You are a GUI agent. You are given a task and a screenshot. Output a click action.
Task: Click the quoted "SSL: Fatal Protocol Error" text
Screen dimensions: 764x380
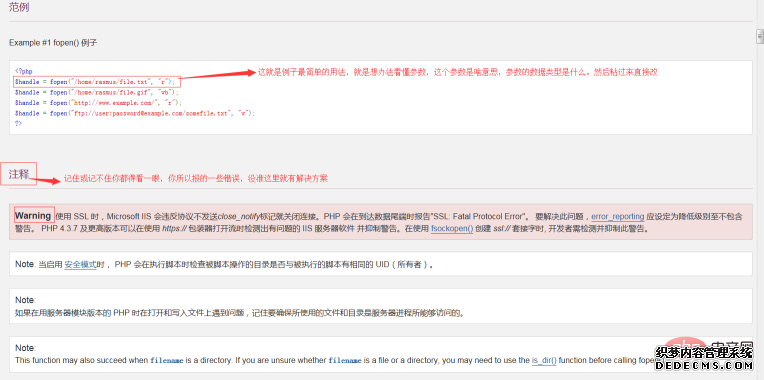tap(478, 216)
